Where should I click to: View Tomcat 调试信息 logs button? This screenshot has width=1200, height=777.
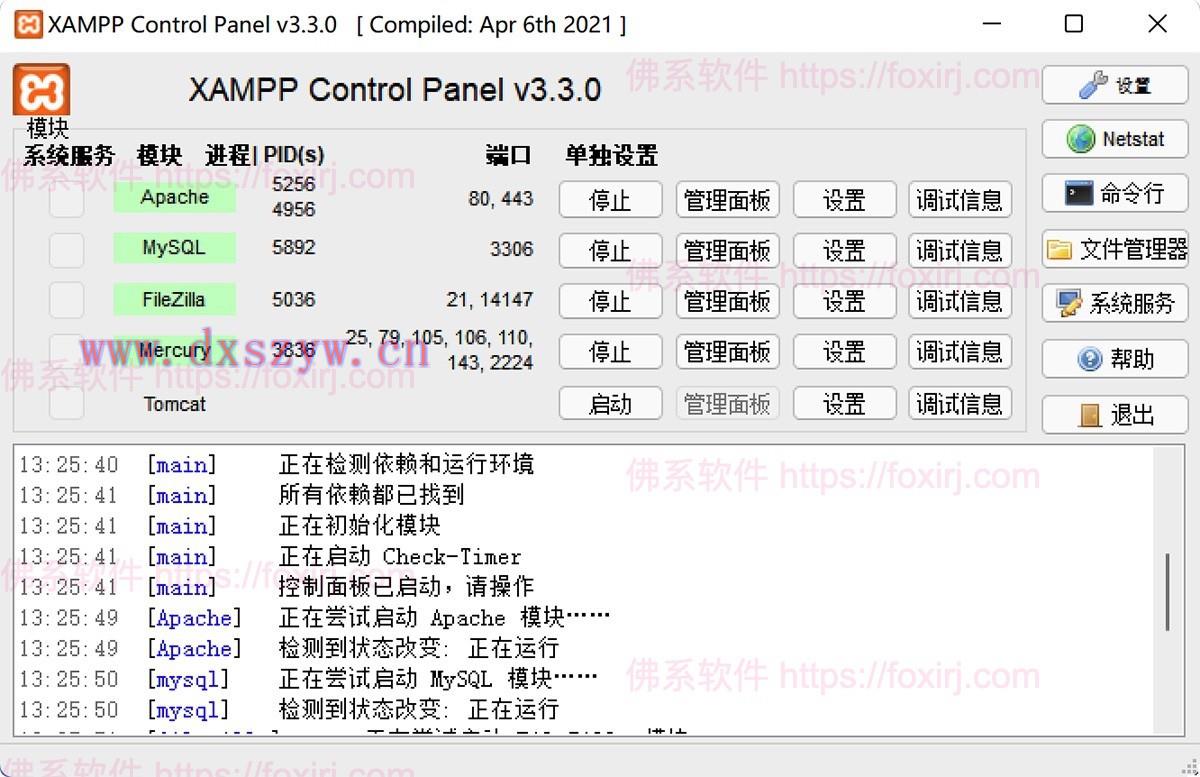pyautogui.click(x=960, y=403)
